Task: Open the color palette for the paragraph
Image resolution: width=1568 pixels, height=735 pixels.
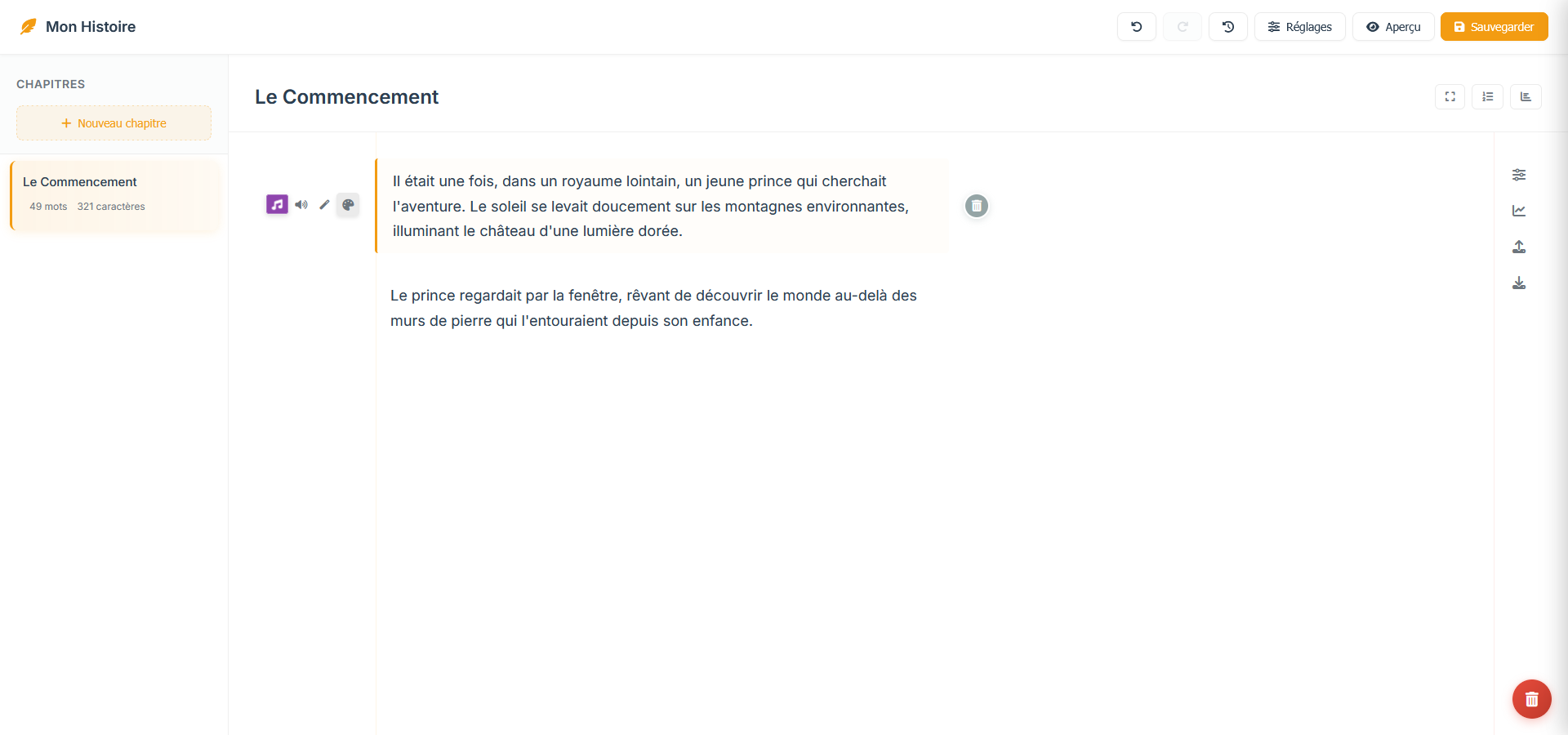Action: (348, 205)
